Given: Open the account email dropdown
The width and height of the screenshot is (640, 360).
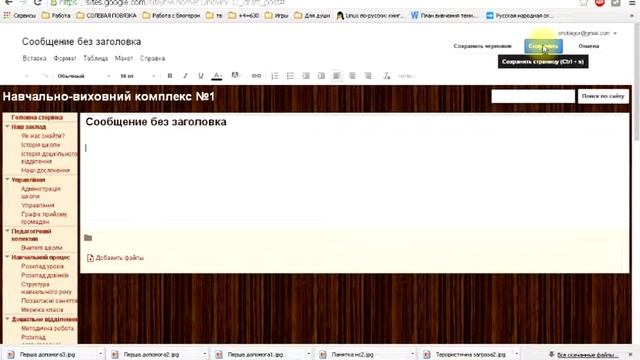Looking at the screenshot, I should tap(587, 33).
